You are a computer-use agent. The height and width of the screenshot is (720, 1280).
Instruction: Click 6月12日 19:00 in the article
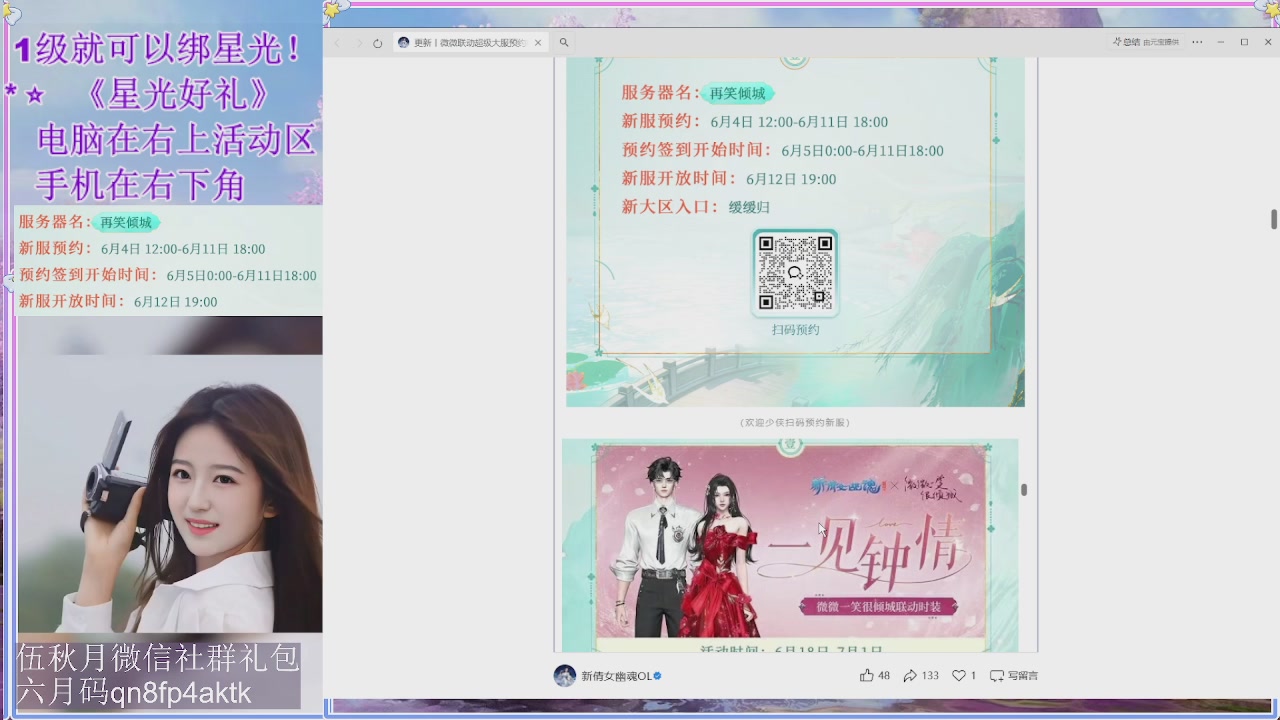791,179
